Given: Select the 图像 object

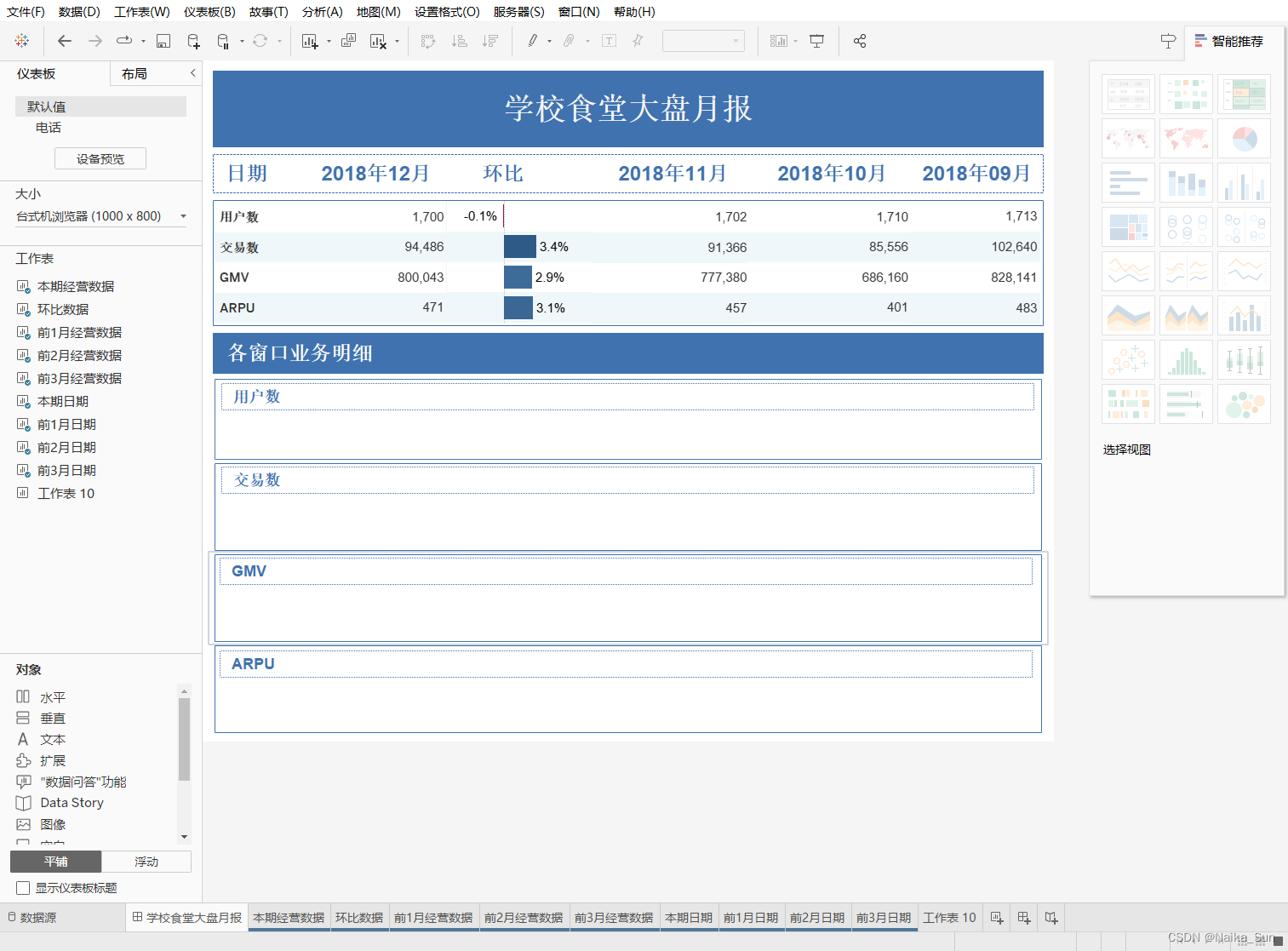Looking at the screenshot, I should (52, 824).
